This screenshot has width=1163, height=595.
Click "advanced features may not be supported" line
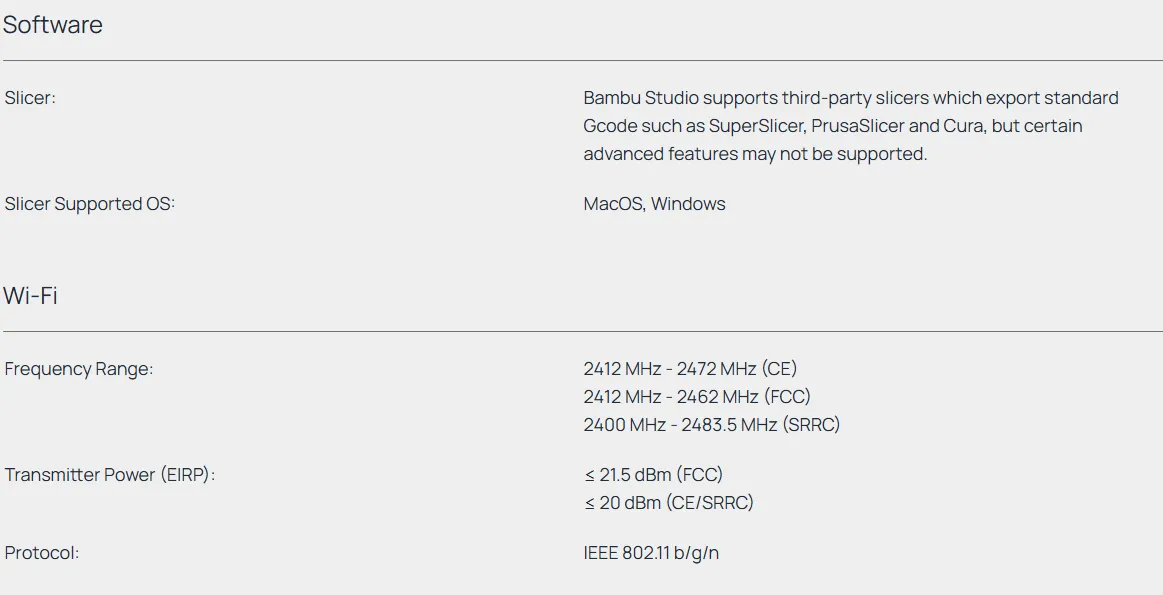pyautogui.click(x=755, y=154)
